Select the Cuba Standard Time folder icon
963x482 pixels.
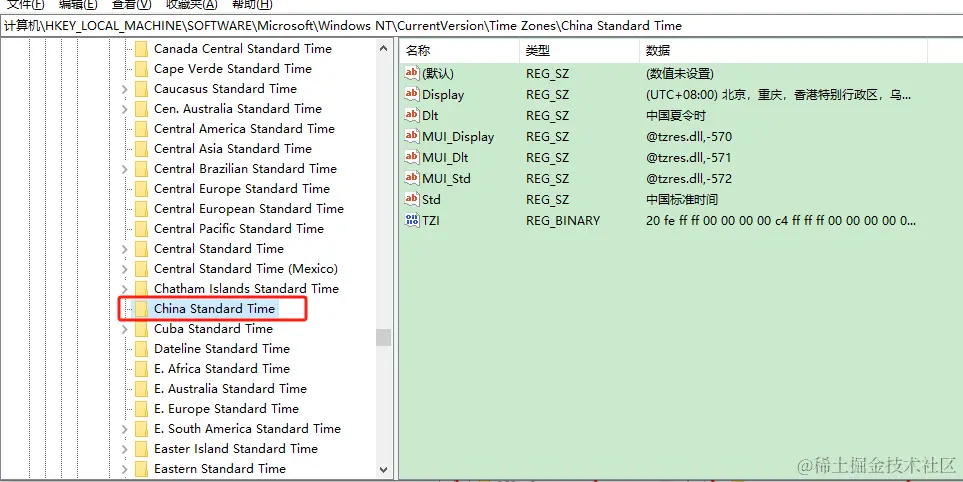[141, 329]
